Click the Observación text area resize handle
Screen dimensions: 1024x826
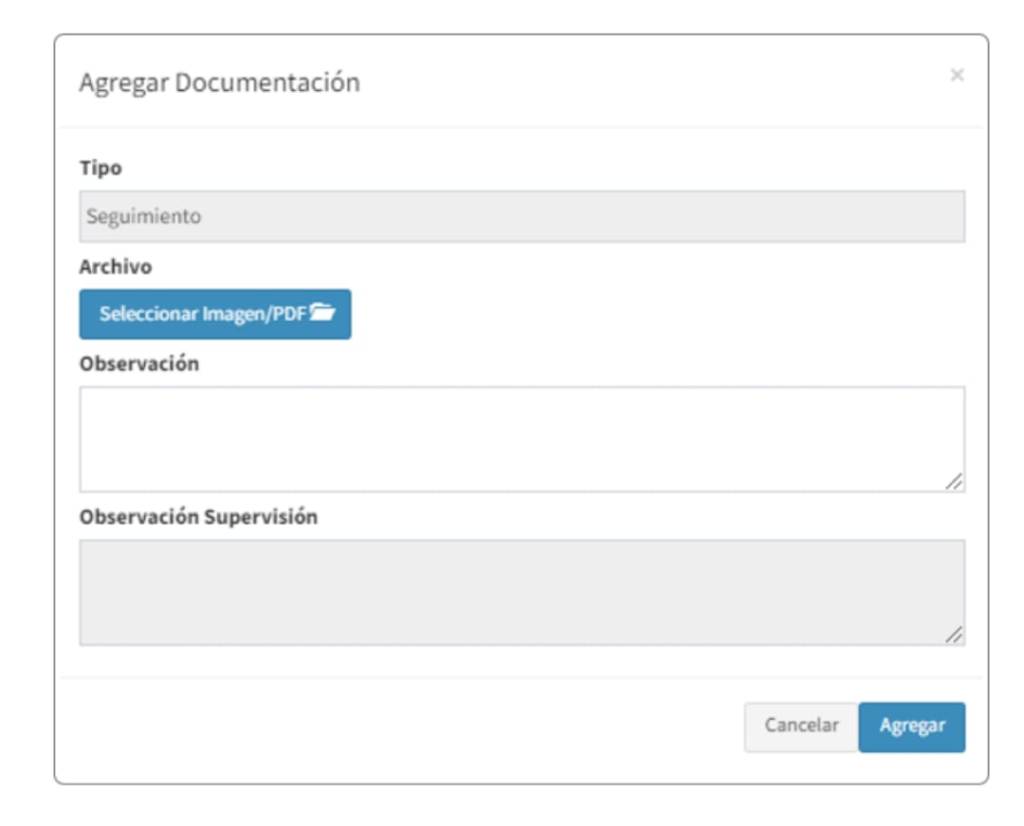(955, 482)
